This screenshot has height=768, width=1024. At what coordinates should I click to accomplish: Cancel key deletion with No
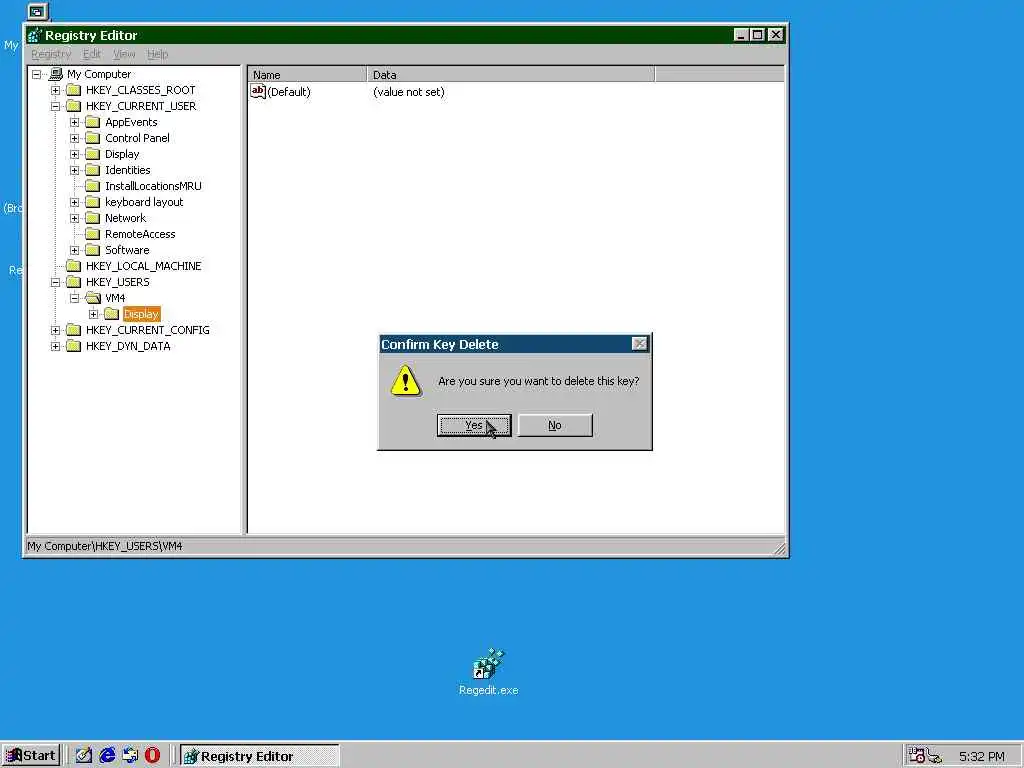(555, 425)
